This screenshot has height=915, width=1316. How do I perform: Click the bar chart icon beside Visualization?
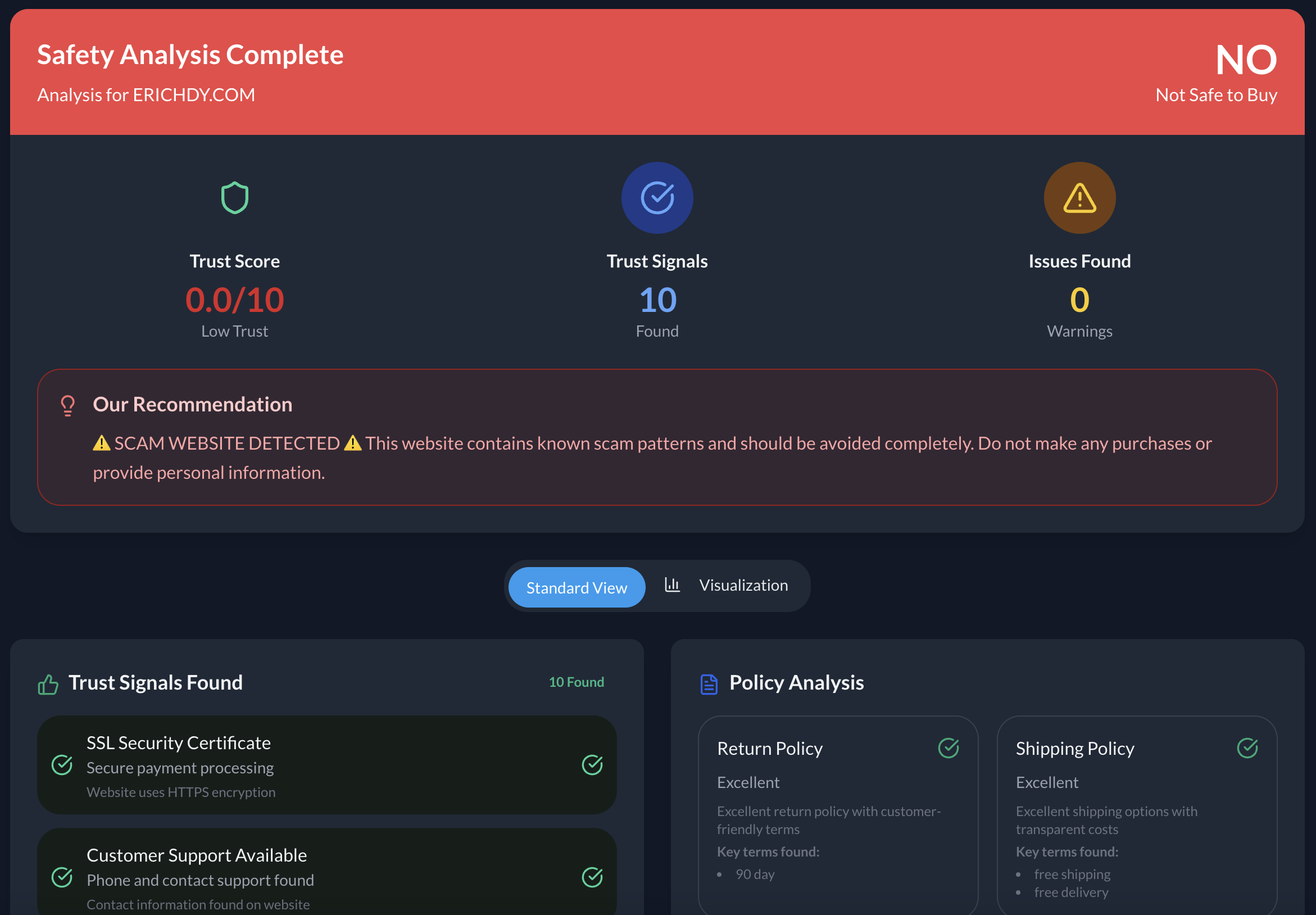pos(671,585)
